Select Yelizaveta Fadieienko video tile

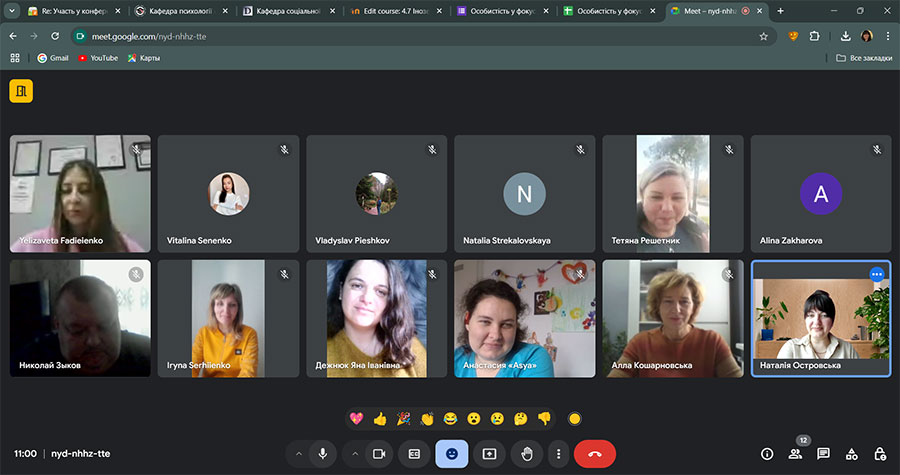(x=80, y=194)
